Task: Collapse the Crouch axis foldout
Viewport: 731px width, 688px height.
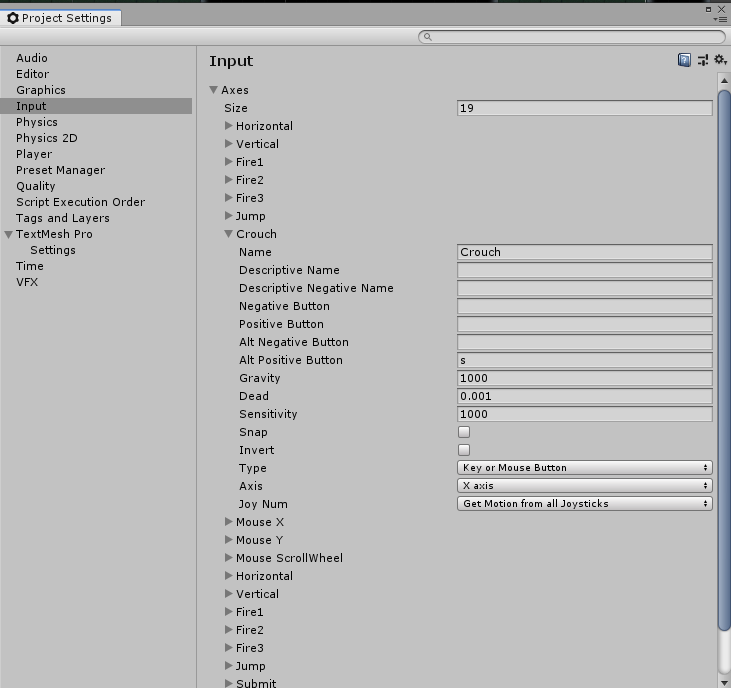Action: [x=228, y=234]
